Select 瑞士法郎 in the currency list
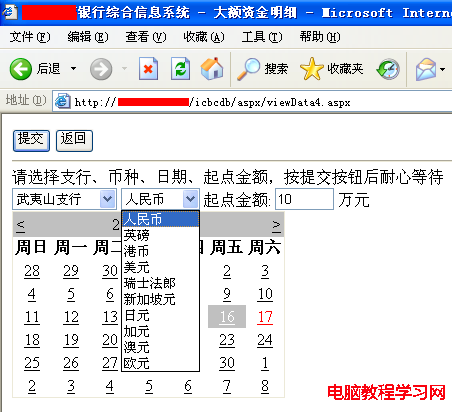 pos(160,283)
